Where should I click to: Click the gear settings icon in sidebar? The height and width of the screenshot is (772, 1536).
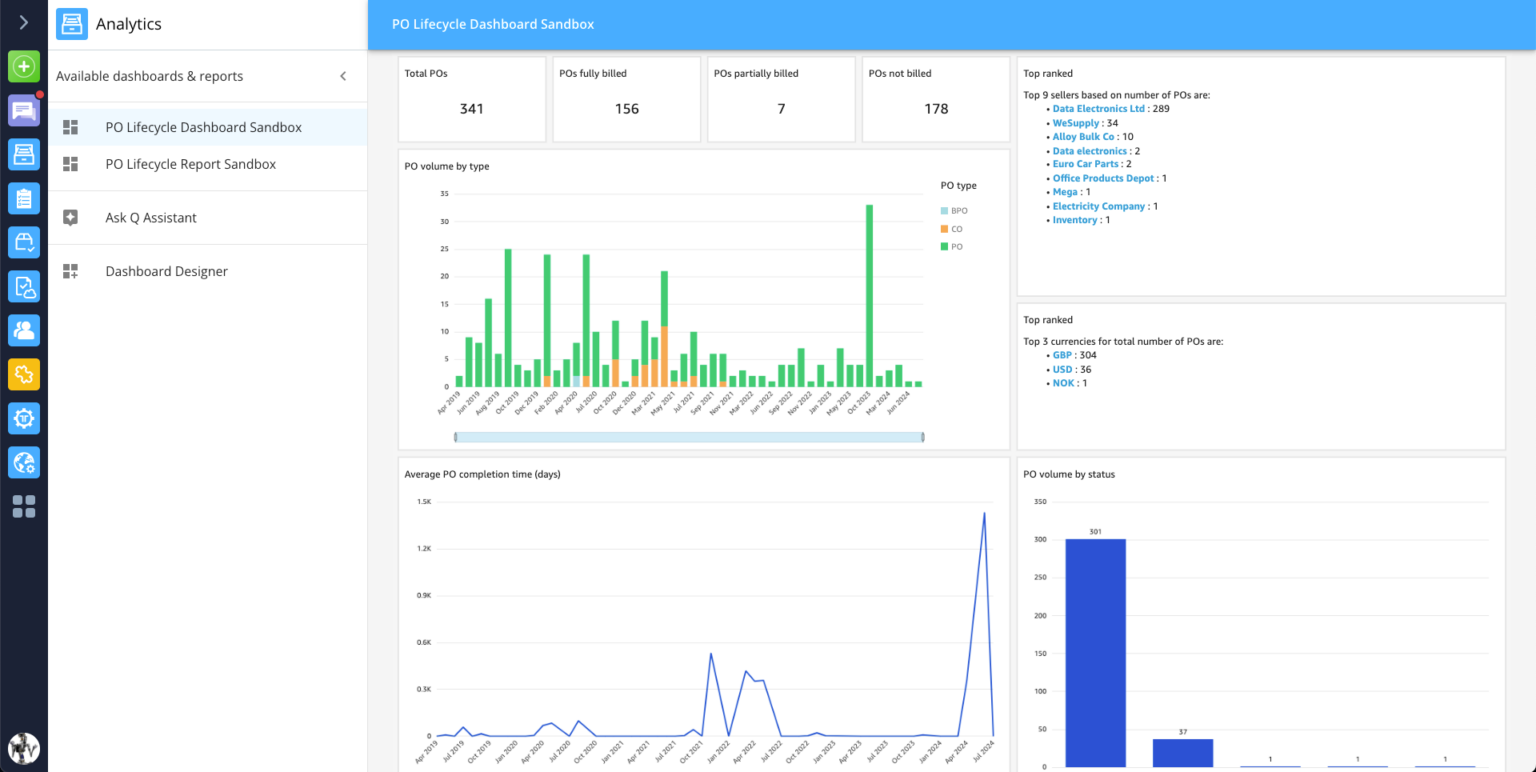24,418
